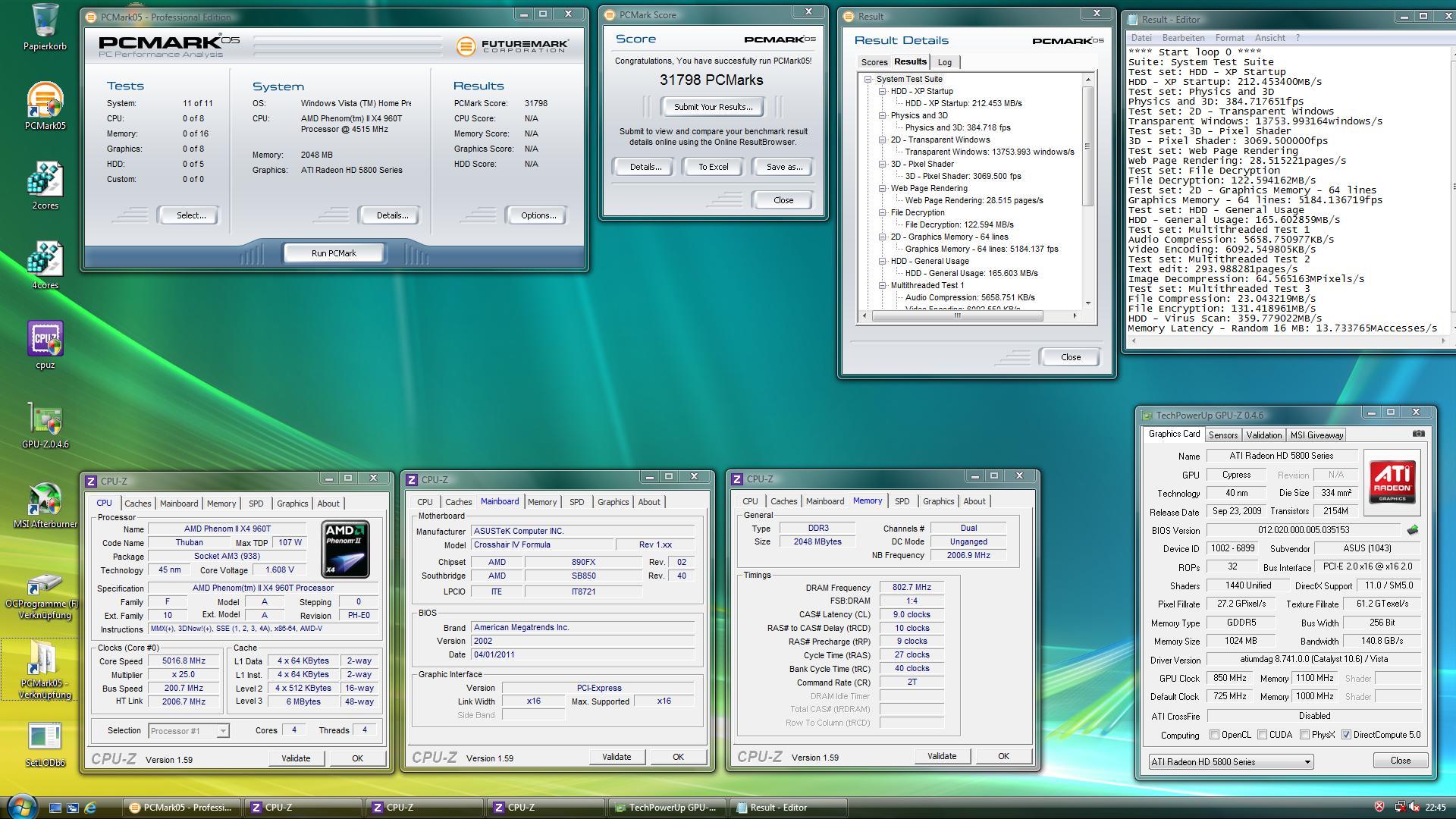Launch MSI Afterburner from the desktop
Screen dimensions: 1456x819
pyautogui.click(x=45, y=504)
